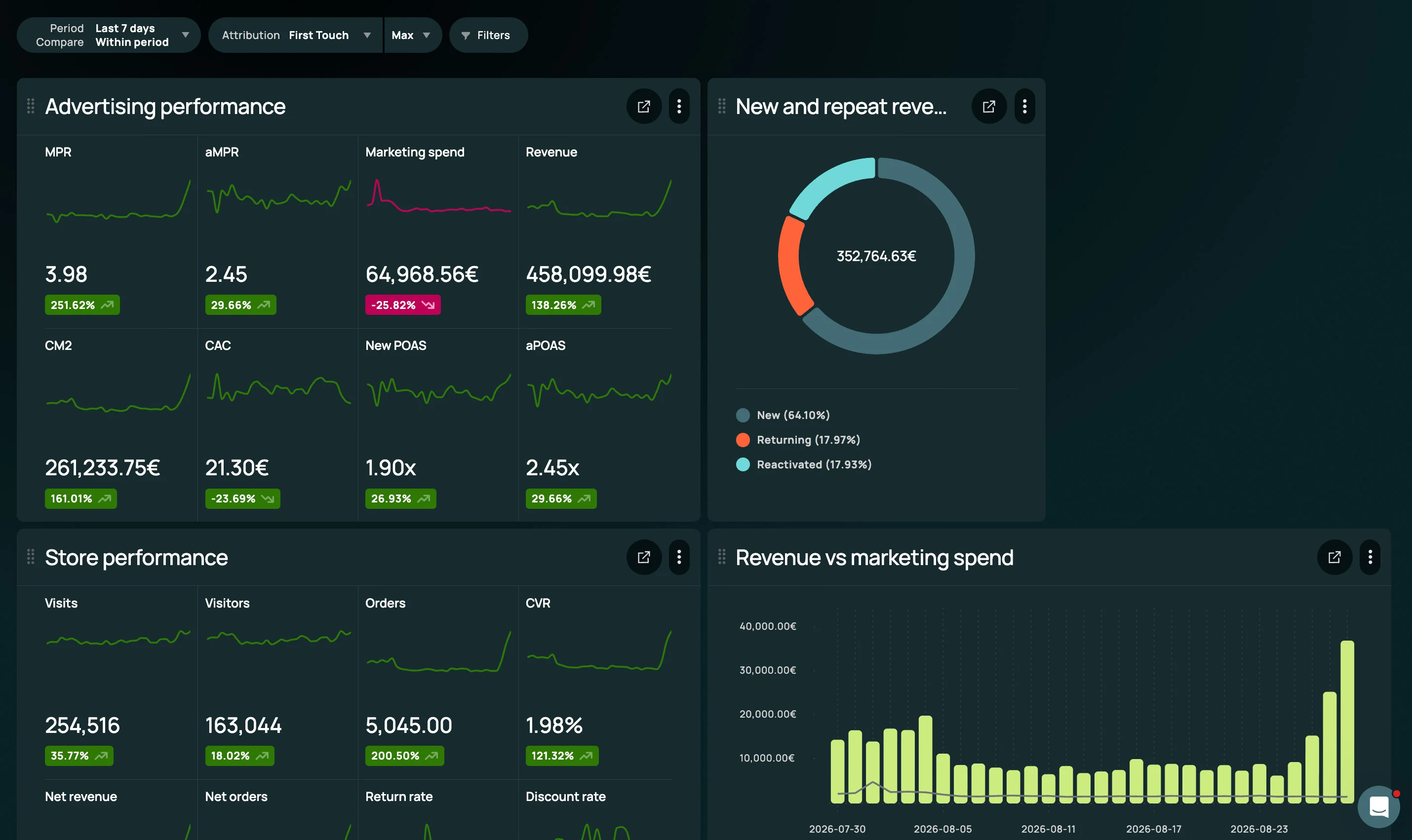Click the Orders value 5,045.00
The image size is (1412, 840).
point(409,725)
